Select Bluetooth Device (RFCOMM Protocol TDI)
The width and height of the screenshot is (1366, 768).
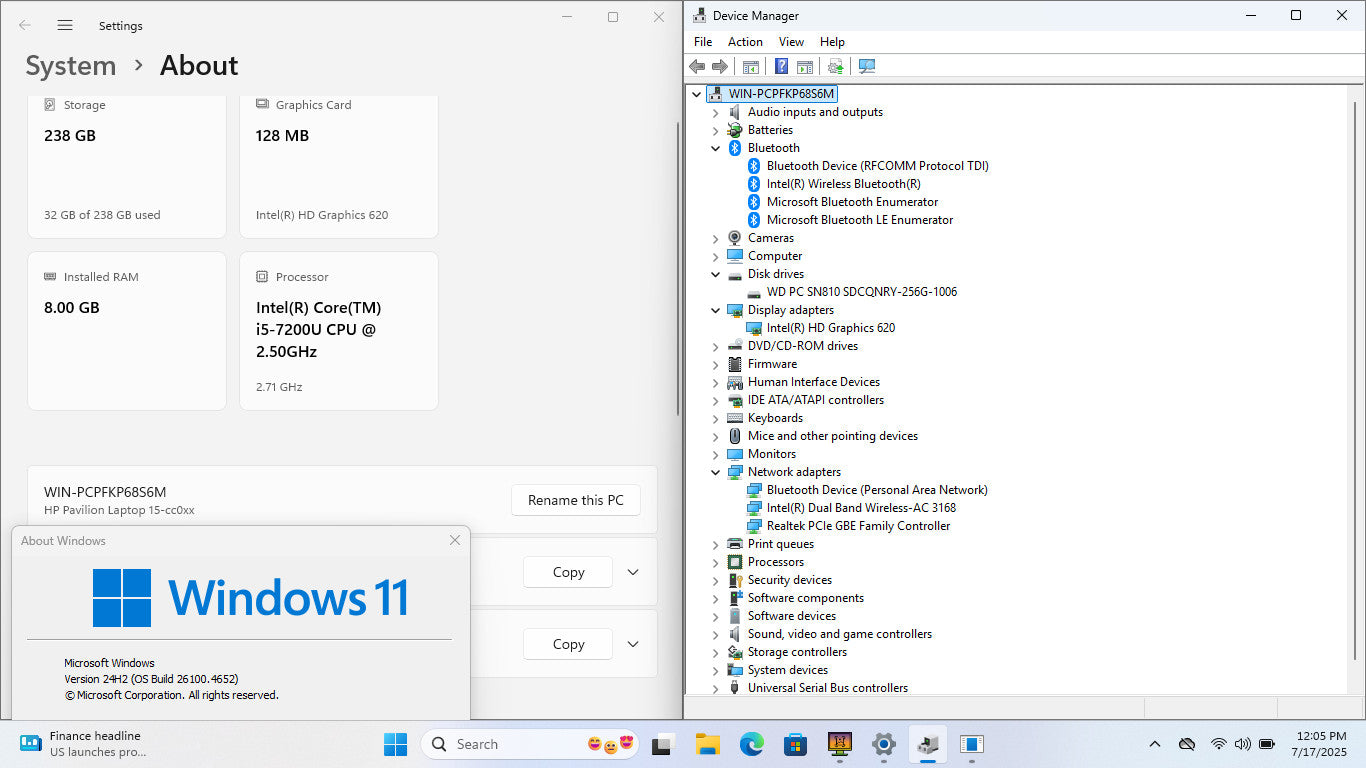coord(878,166)
